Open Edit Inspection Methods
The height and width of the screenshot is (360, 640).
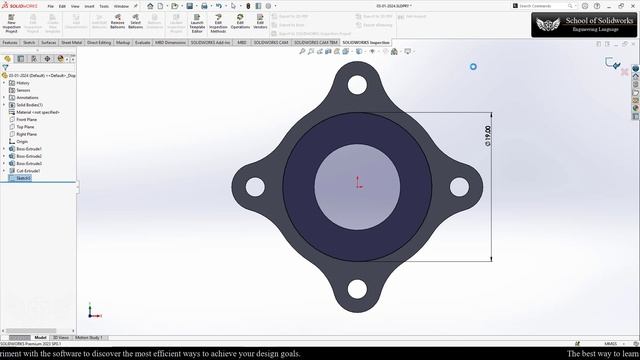pyautogui.click(x=218, y=23)
